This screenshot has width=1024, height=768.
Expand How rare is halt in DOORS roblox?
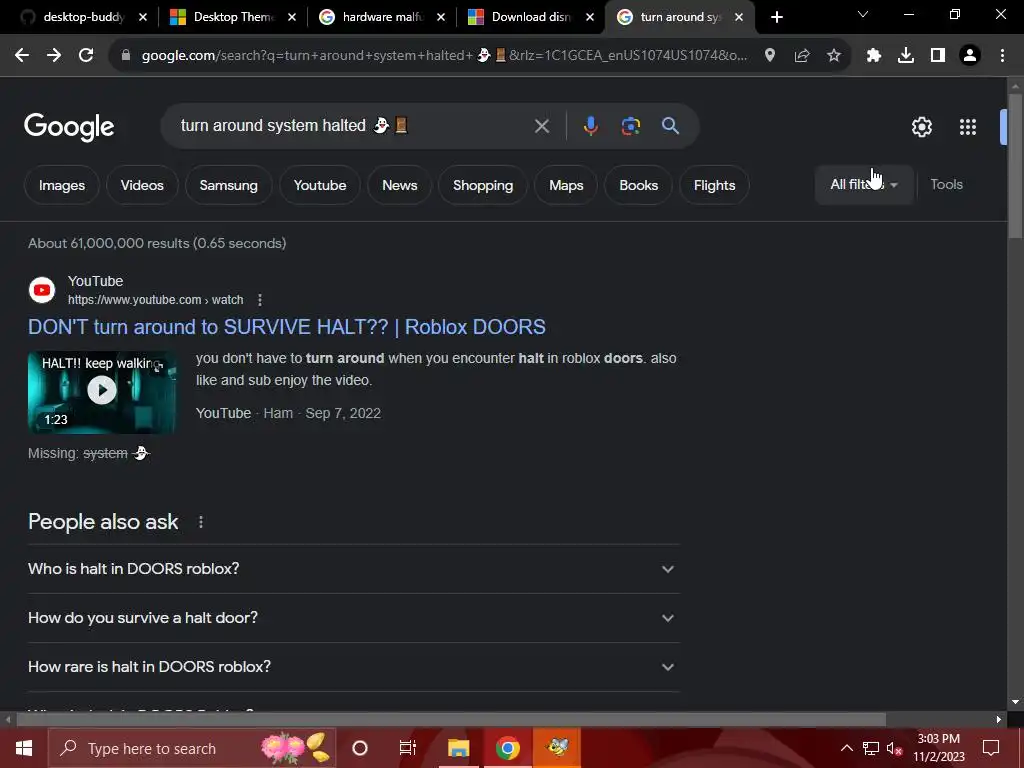pyautogui.click(x=353, y=667)
